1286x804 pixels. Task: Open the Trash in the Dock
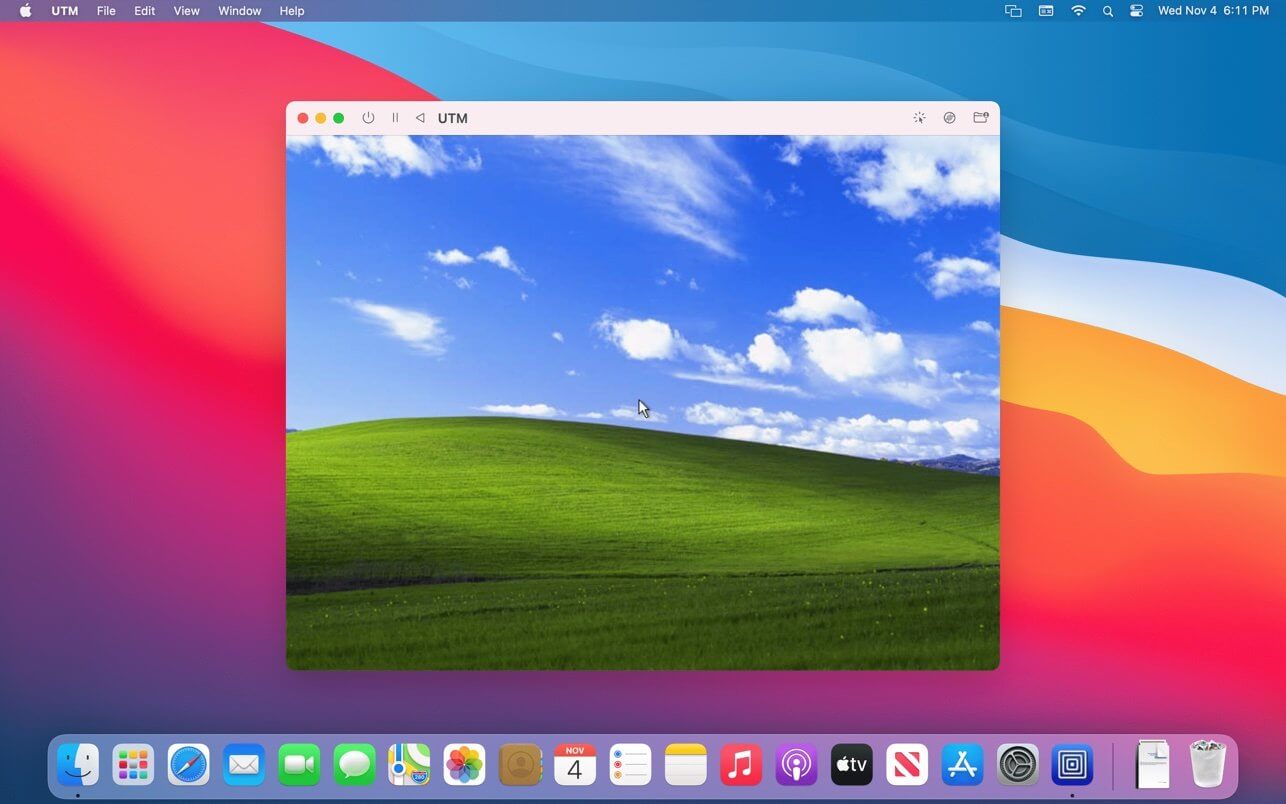(1207, 765)
